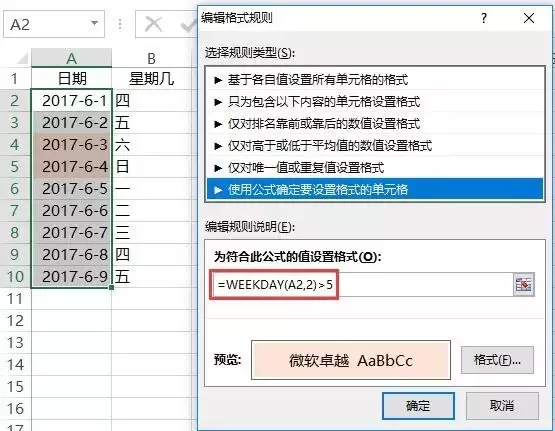555x431 pixels.
Task: Select rule type 只为包含以下内容的单元格设置格式
Action: coord(375,102)
